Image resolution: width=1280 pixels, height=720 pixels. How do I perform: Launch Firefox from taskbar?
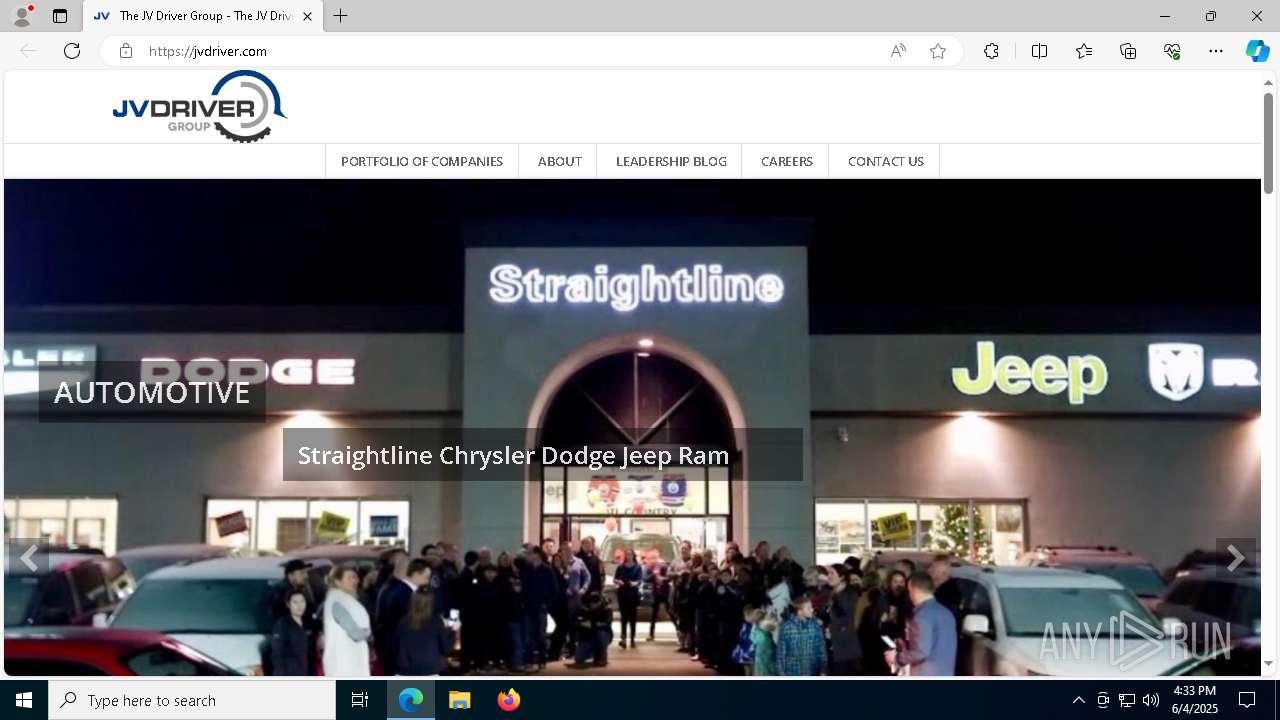(508, 700)
